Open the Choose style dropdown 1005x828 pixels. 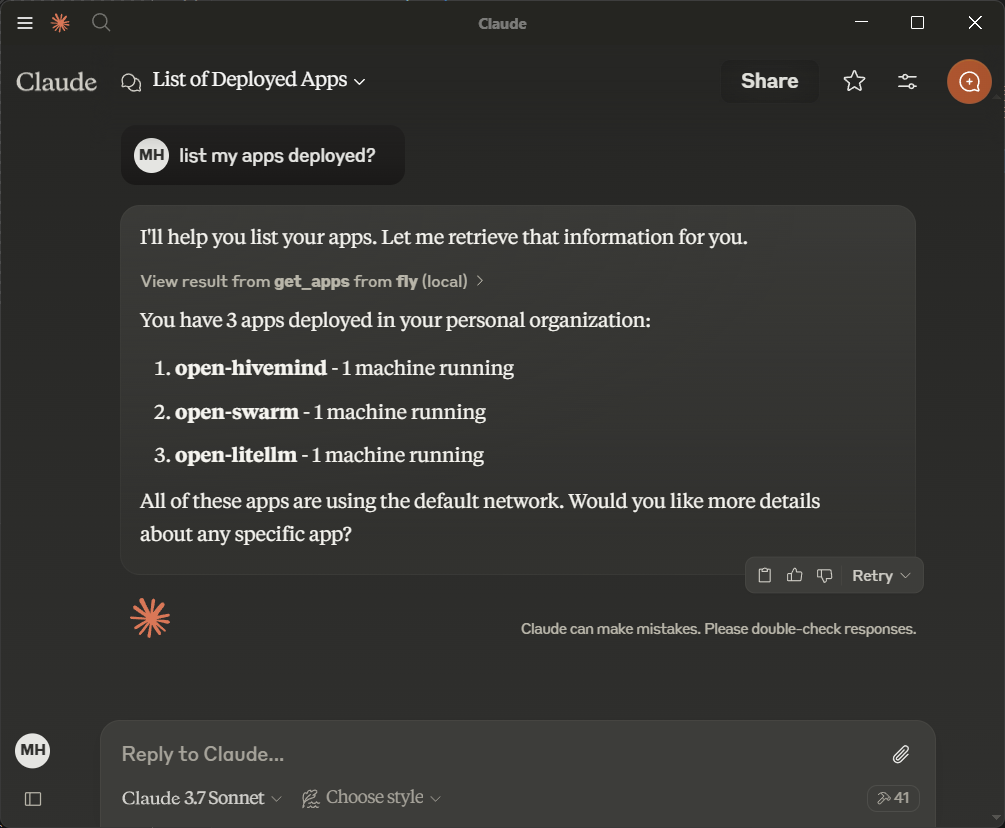pyautogui.click(x=372, y=798)
